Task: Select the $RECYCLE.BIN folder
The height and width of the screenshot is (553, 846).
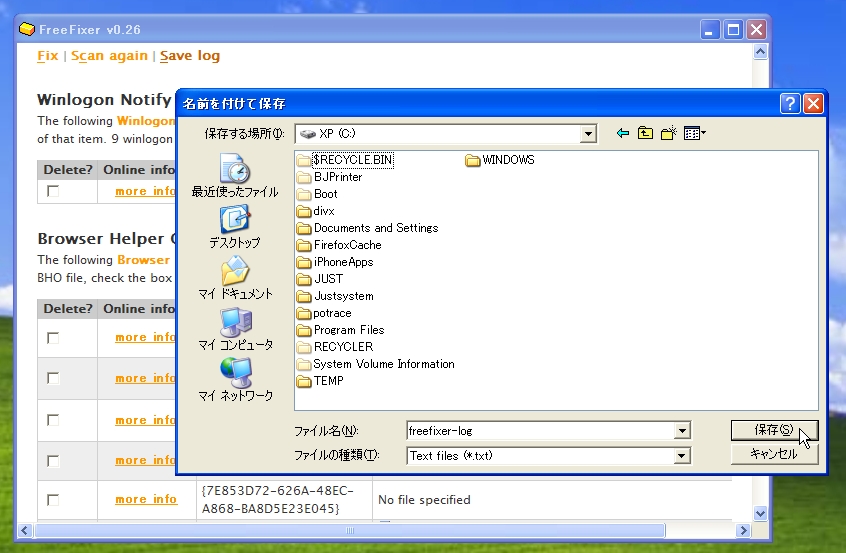Action: (x=345, y=160)
